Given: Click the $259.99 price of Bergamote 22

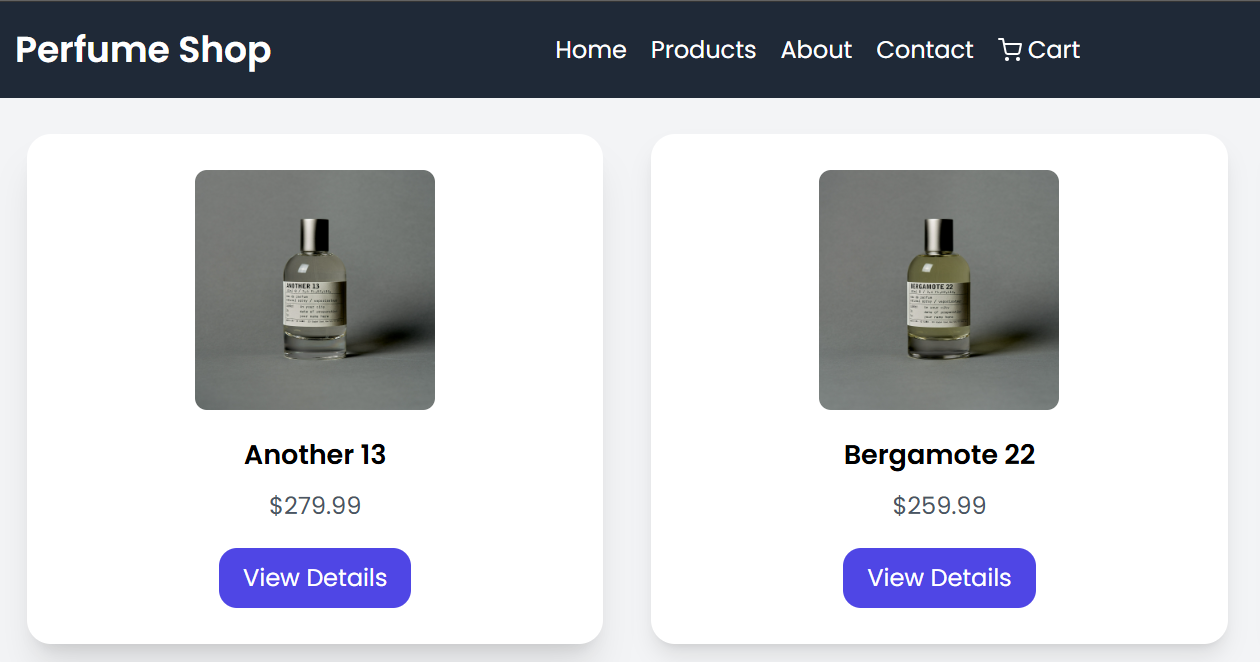Looking at the screenshot, I should [938, 505].
